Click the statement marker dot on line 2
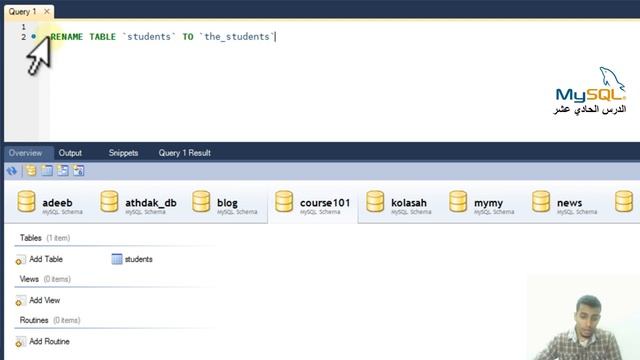This screenshot has height=360, width=640. click(x=33, y=37)
